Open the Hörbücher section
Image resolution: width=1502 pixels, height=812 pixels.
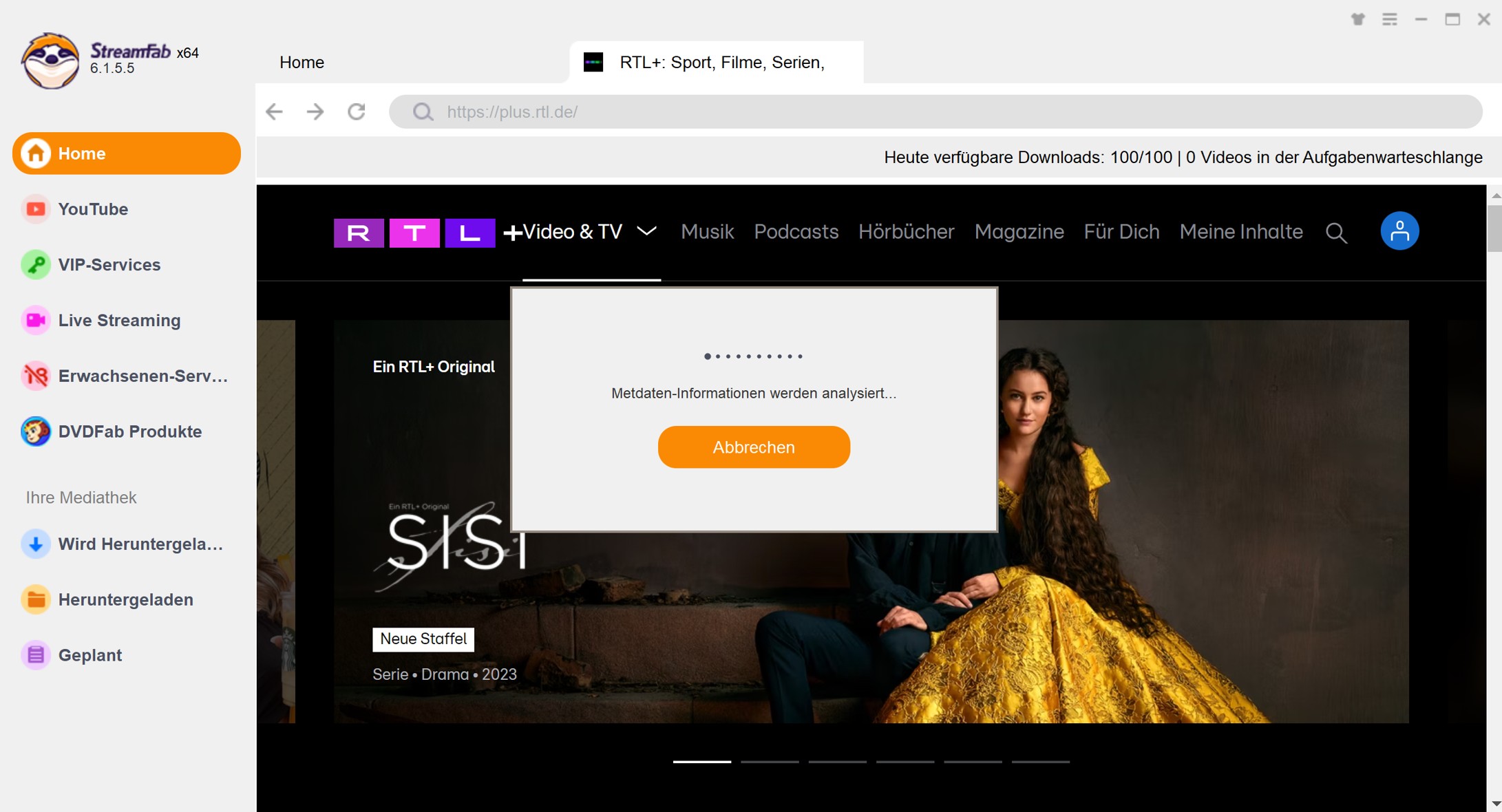tap(906, 232)
